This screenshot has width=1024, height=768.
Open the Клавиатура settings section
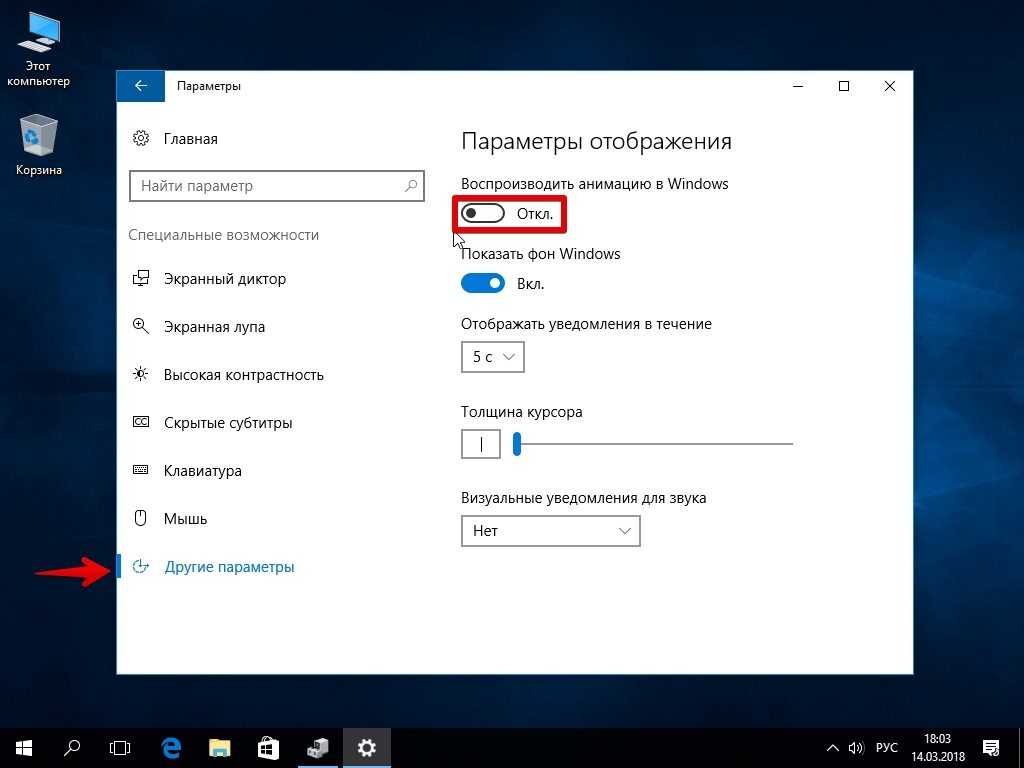pyautogui.click(x=202, y=471)
